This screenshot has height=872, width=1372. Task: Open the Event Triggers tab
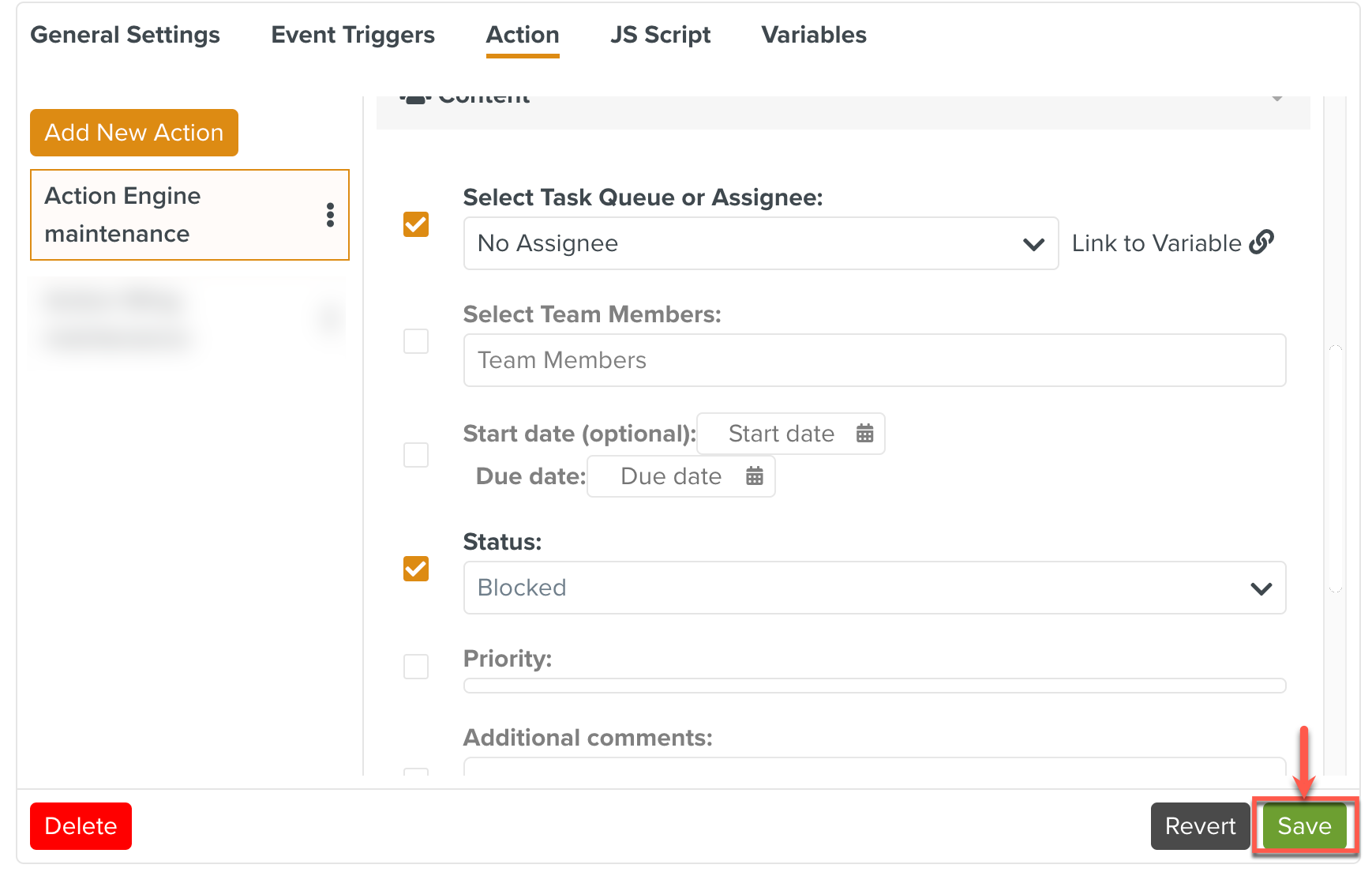(x=353, y=35)
